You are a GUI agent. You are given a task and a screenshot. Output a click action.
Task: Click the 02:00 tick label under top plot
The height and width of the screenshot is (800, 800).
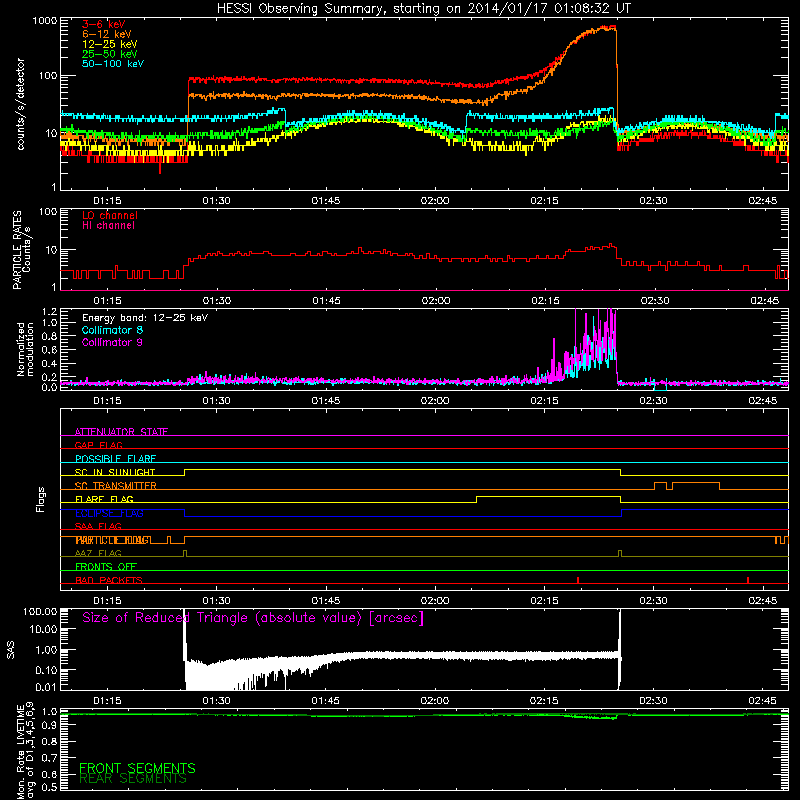coord(435,201)
